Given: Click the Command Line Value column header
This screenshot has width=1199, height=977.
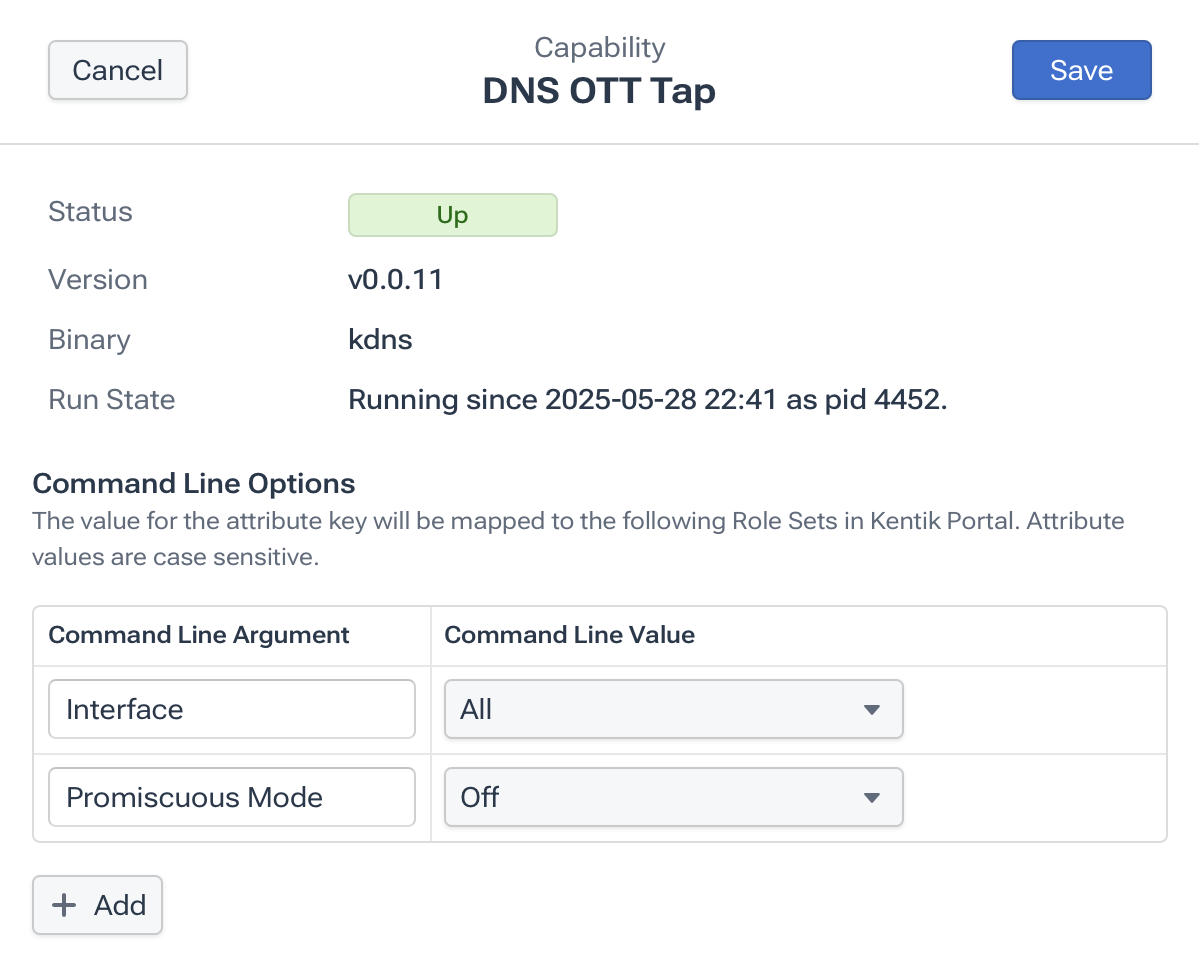Looking at the screenshot, I should pyautogui.click(x=569, y=635).
